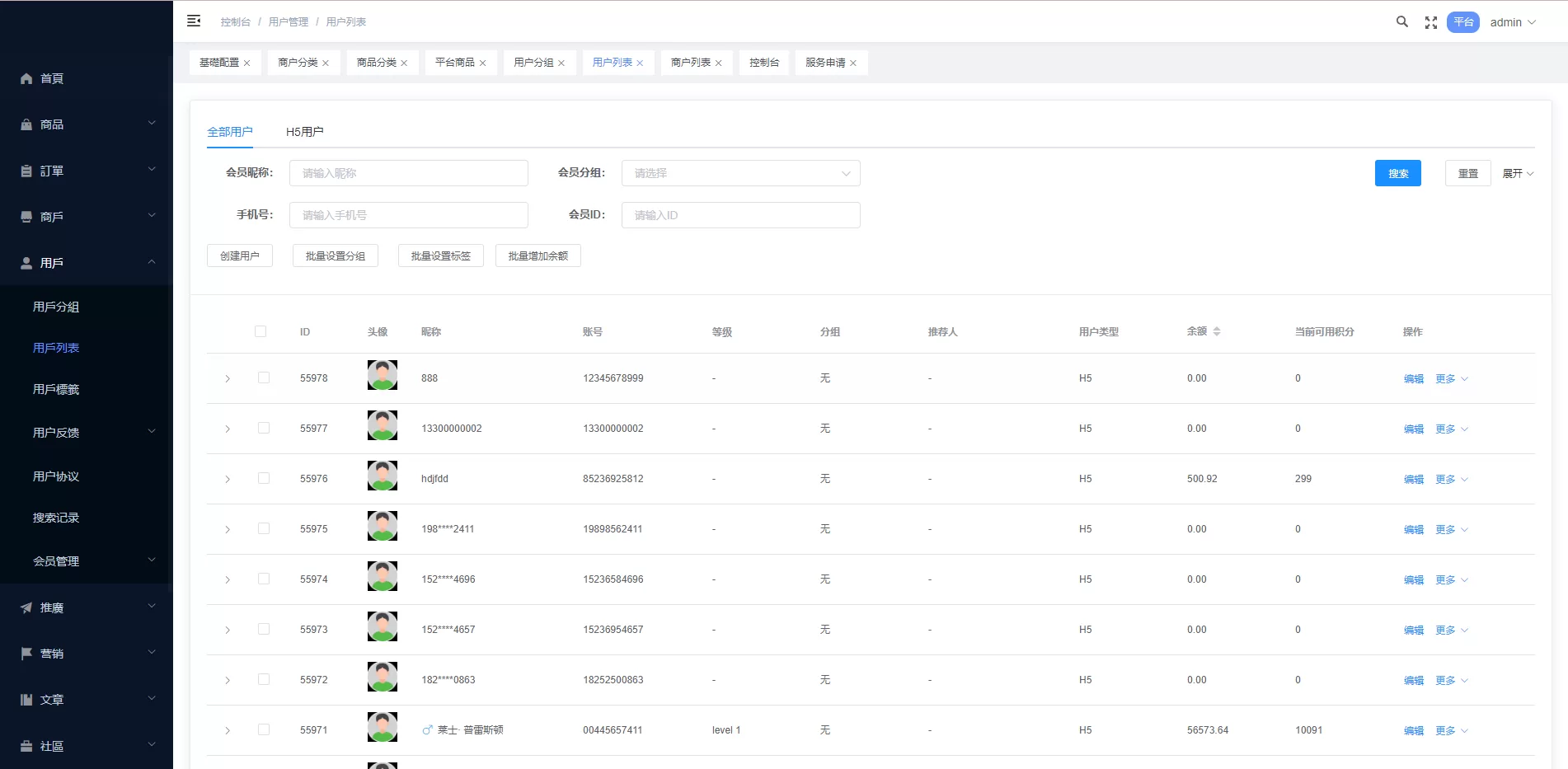The image size is (1568, 769).
Task: Click the home icon in sidebar
Action: [x=26, y=78]
